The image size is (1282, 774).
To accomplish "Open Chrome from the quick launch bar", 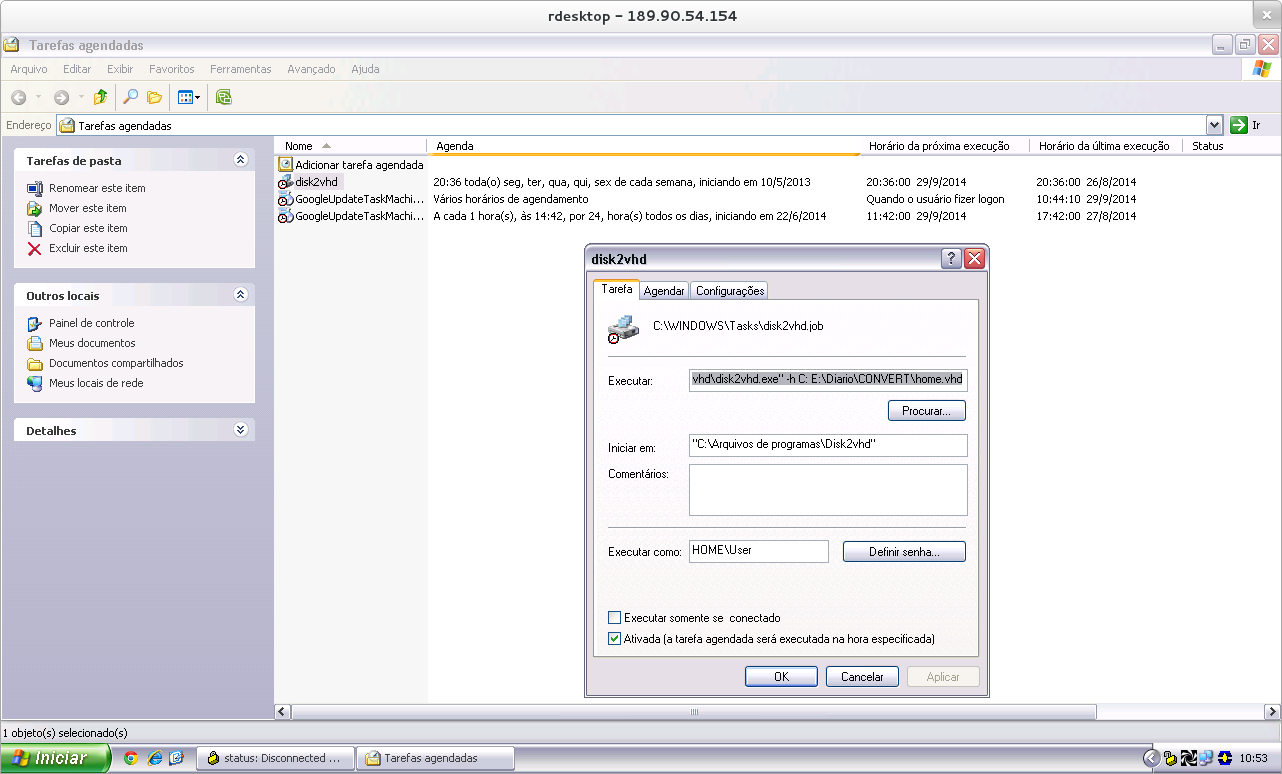I will 130,758.
